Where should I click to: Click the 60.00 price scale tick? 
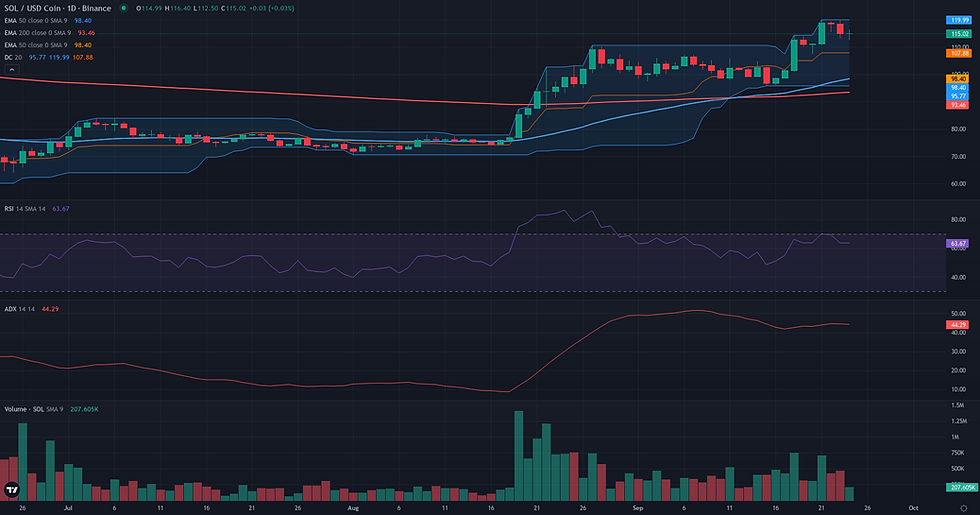[958, 184]
